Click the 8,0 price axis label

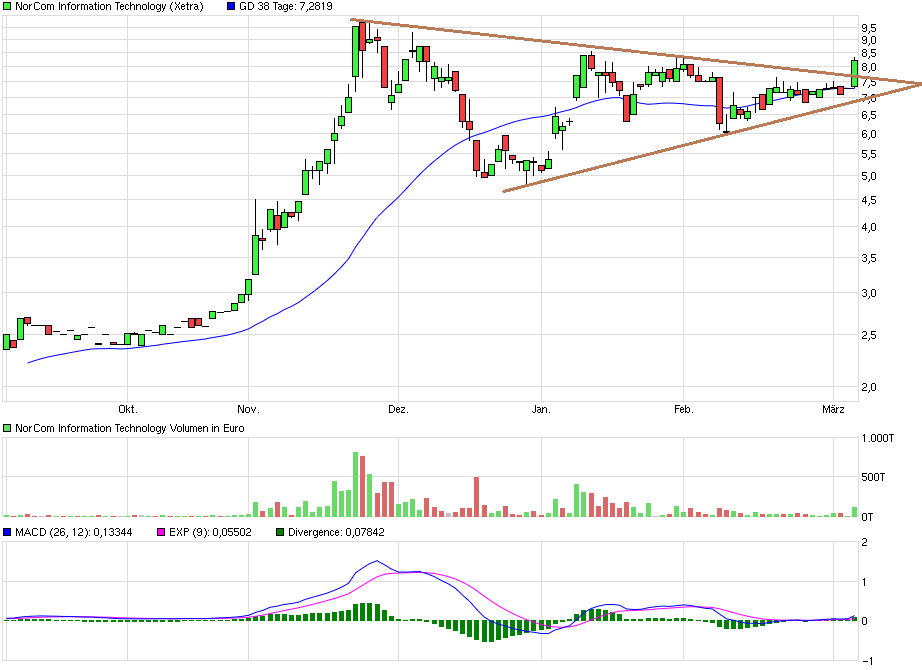tap(869, 67)
